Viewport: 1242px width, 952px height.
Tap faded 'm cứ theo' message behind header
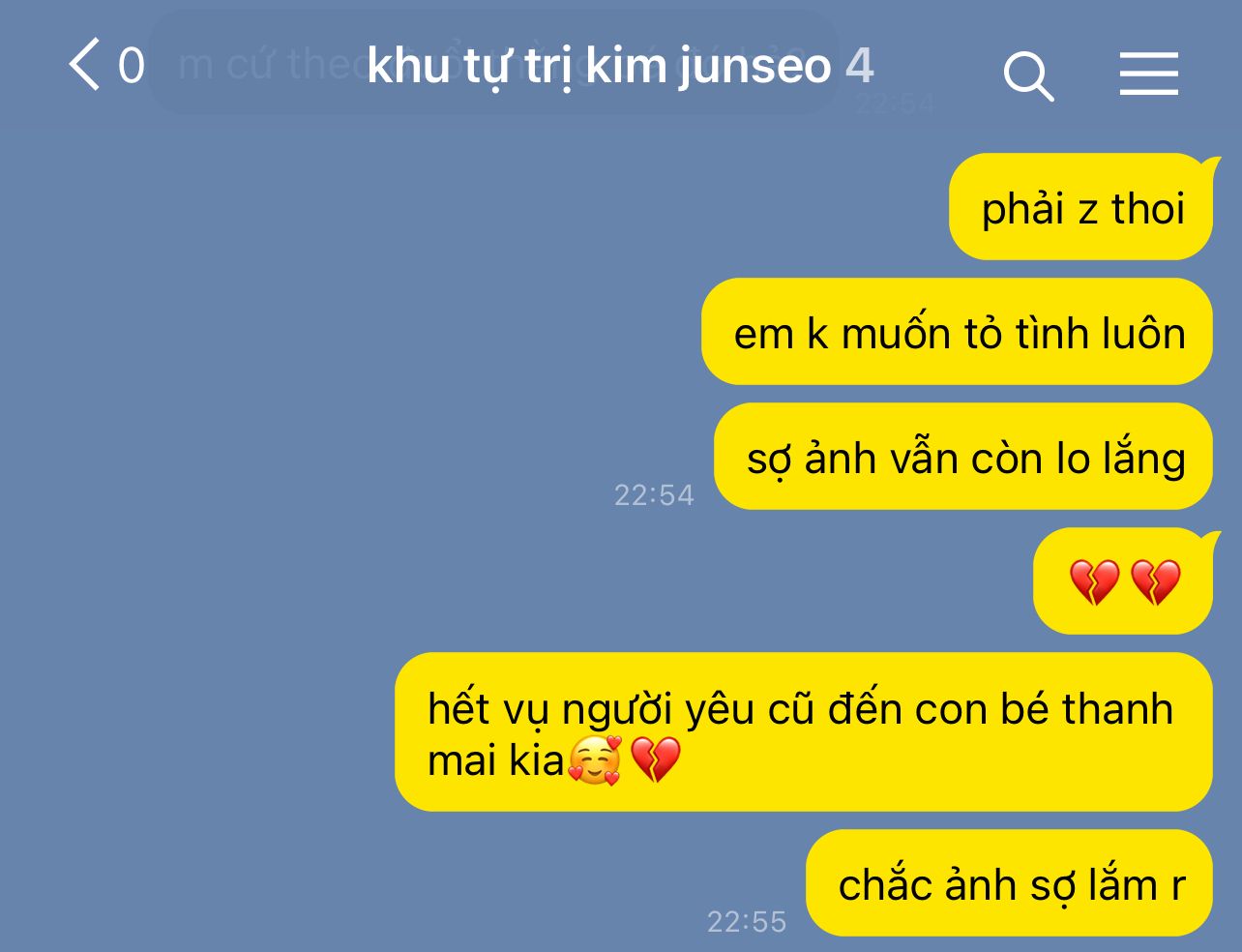click(493, 64)
